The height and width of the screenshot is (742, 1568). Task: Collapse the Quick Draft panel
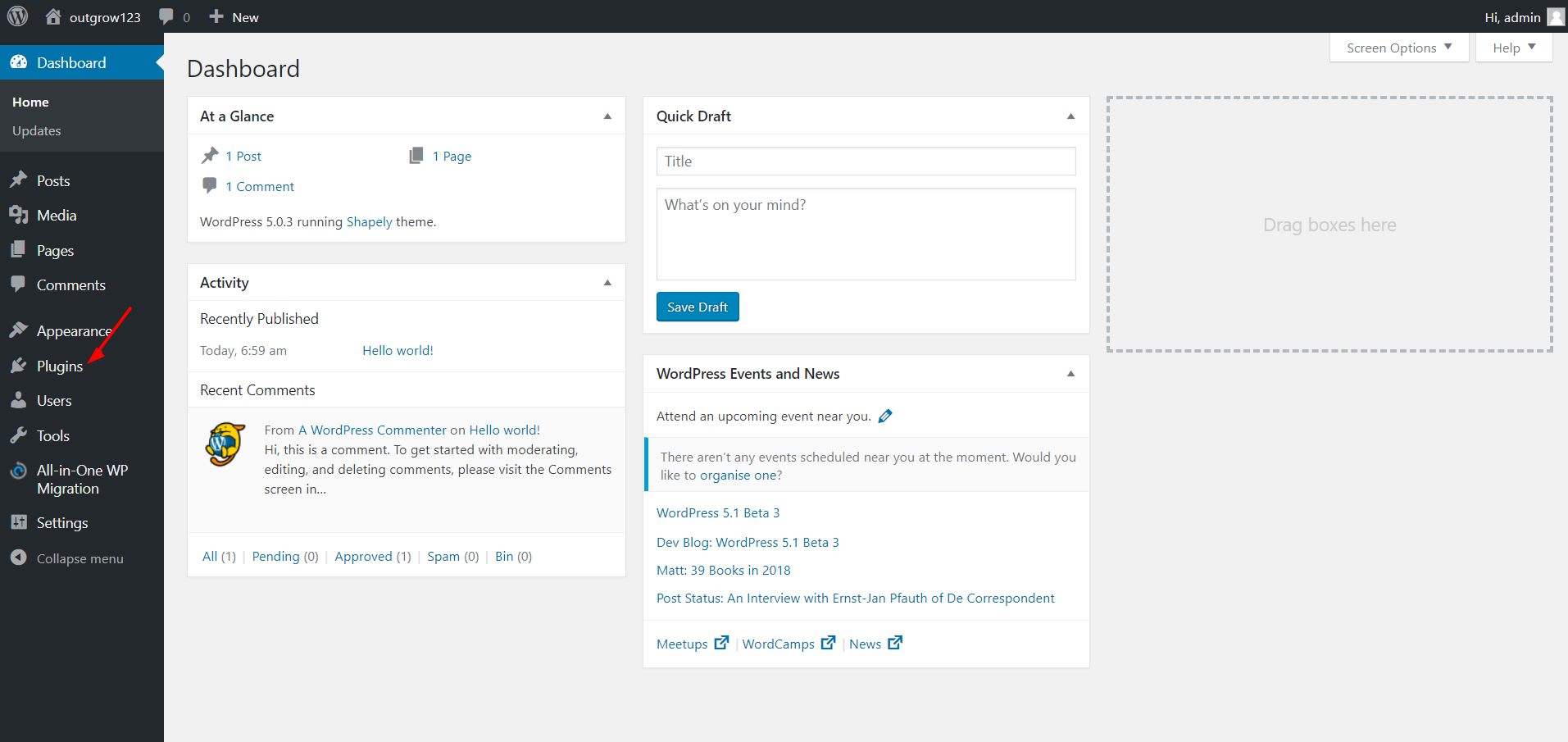pos(1070,116)
